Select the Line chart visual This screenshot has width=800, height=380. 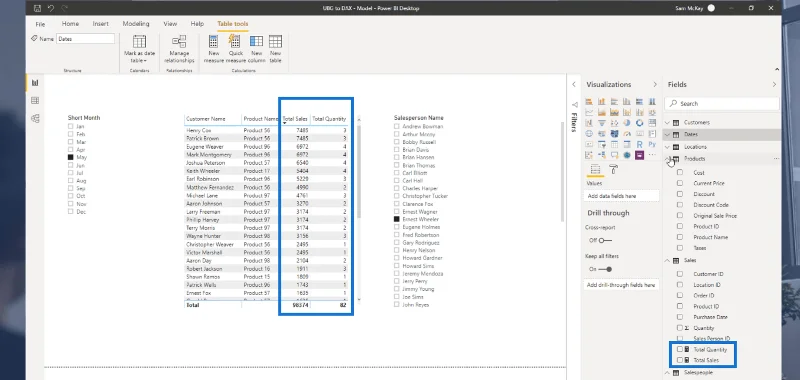(589, 112)
